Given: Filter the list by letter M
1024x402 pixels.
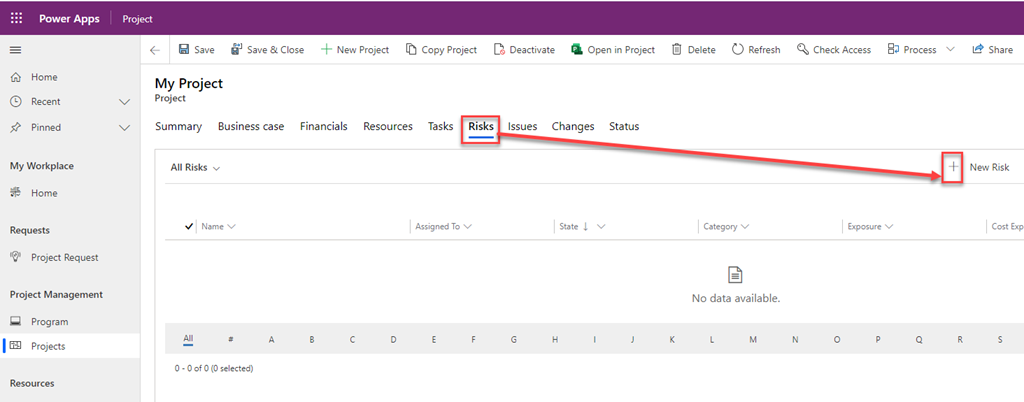Looking at the screenshot, I should 754,340.
